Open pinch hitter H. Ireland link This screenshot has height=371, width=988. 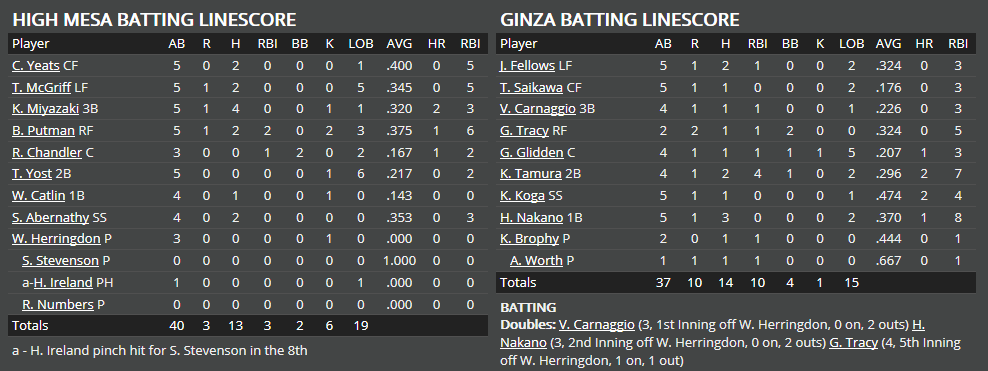(63, 283)
